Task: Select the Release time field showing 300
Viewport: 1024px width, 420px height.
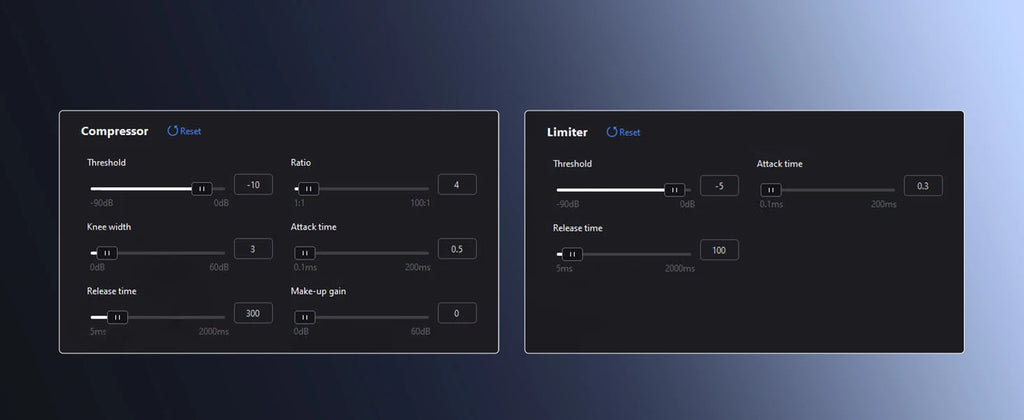Action: click(x=253, y=313)
